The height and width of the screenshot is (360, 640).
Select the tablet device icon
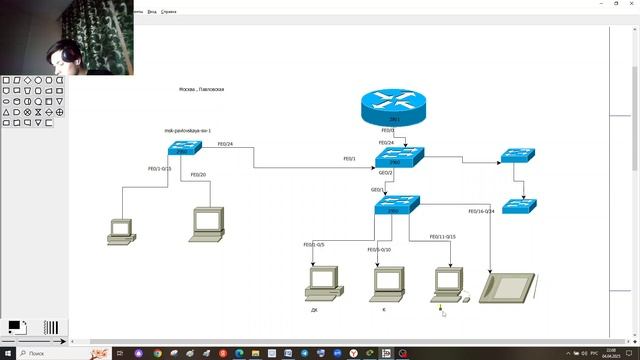click(507, 288)
